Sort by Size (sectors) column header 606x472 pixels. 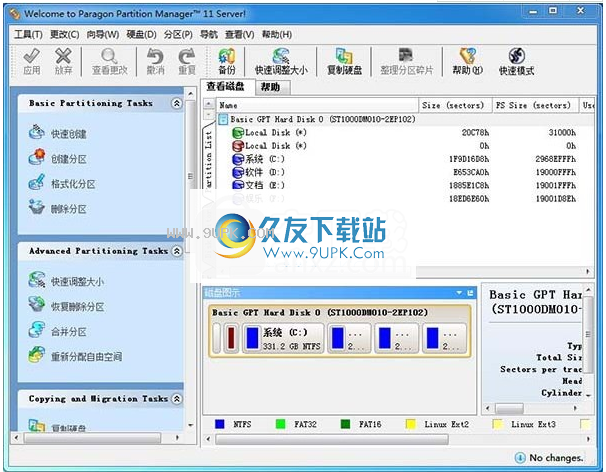point(453,105)
